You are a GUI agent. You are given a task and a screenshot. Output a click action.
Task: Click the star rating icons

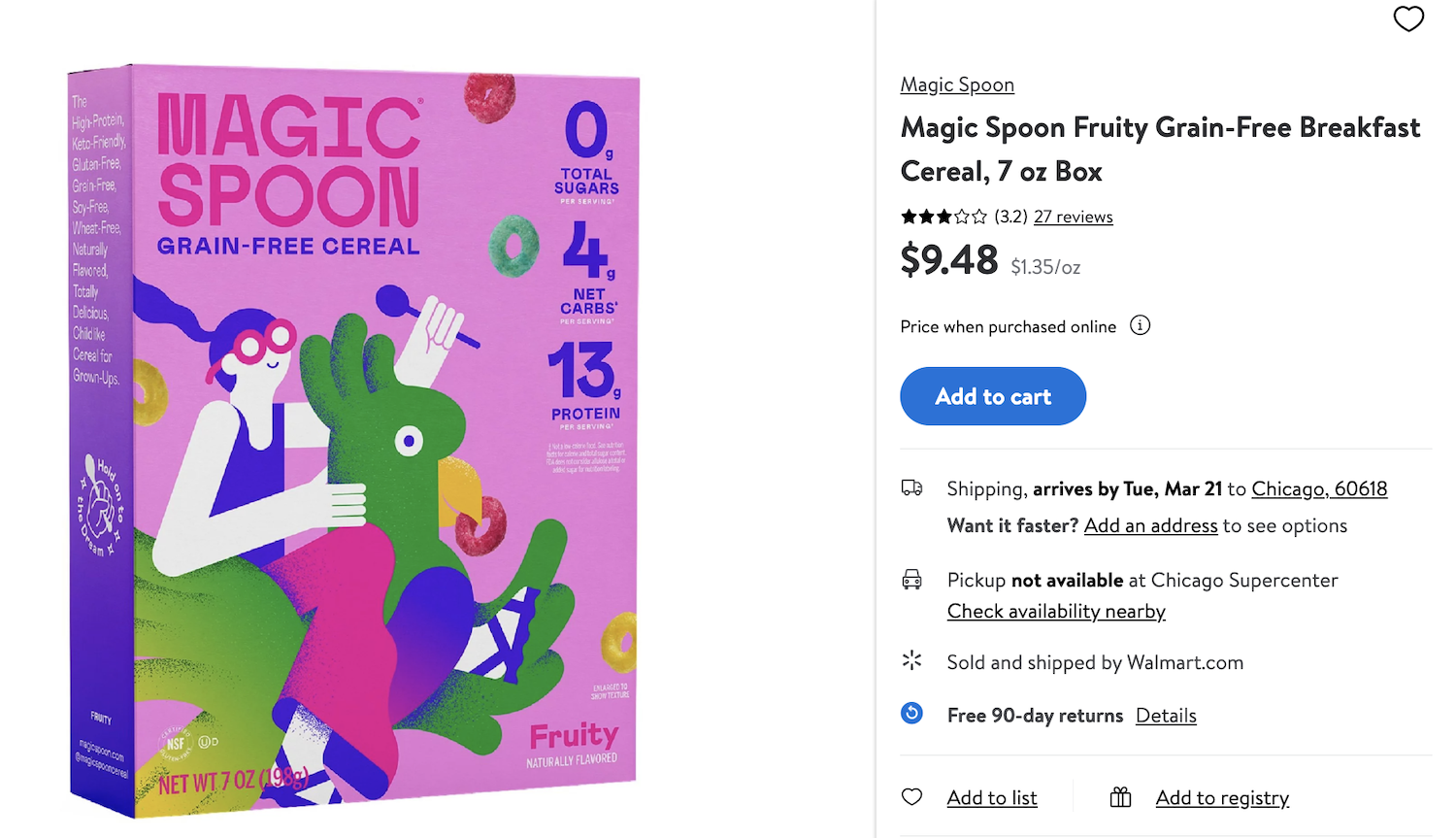pos(943,217)
